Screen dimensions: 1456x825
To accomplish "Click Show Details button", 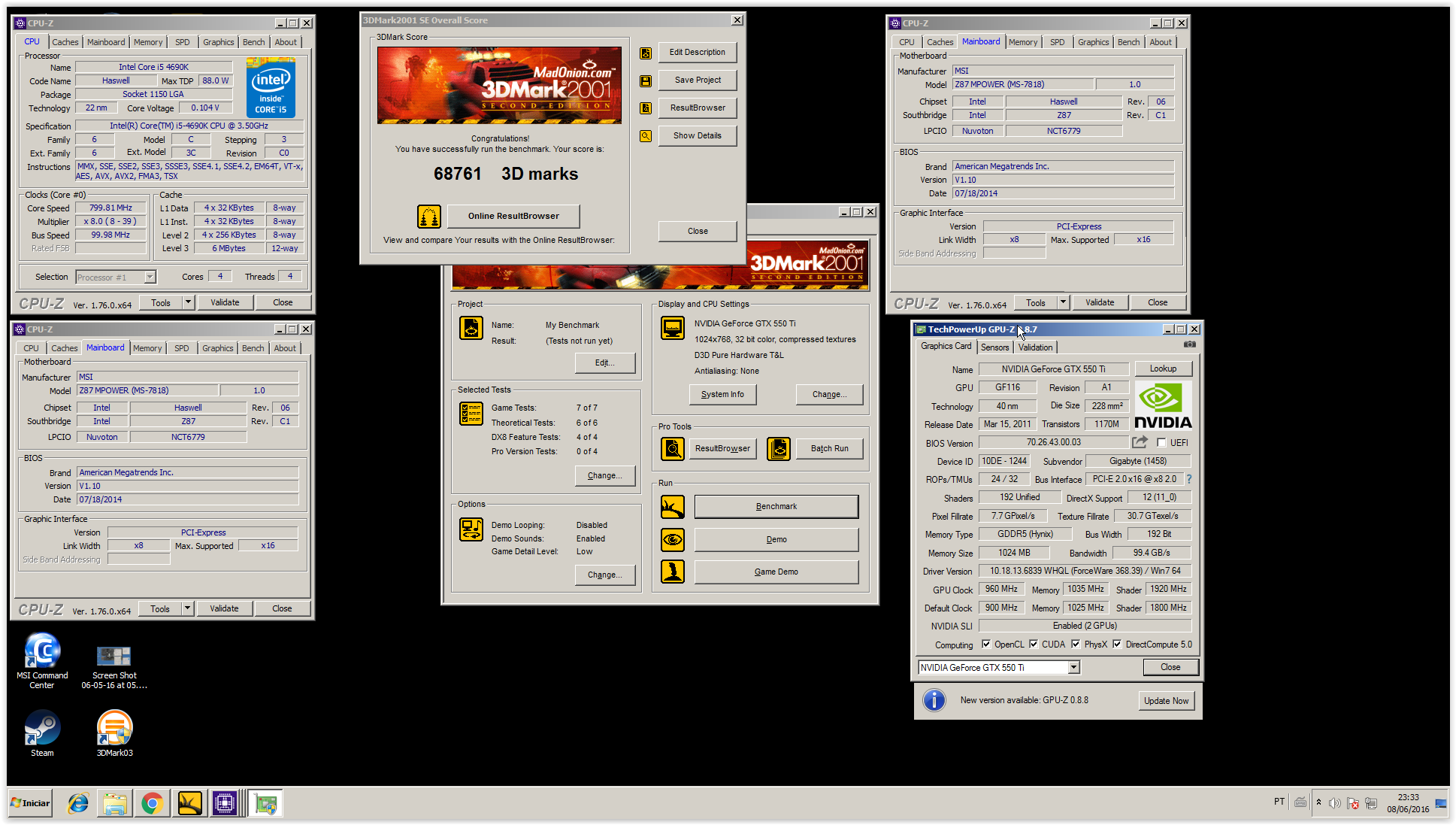I will point(698,136).
